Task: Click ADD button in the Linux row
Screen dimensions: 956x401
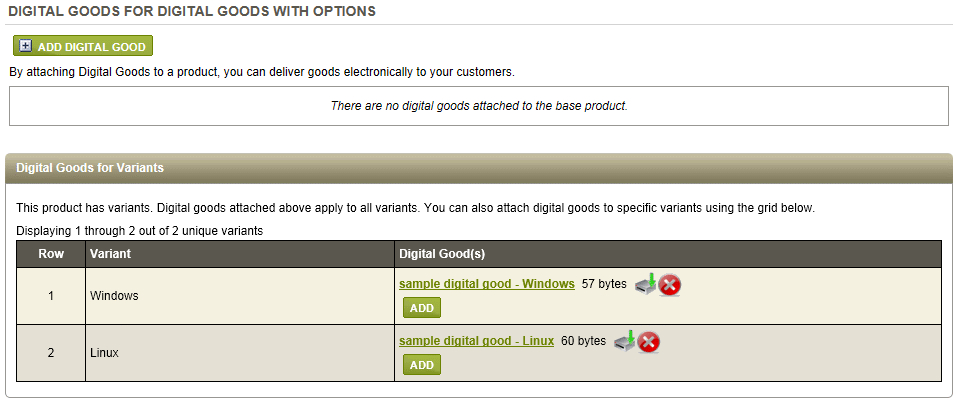Action: click(x=421, y=365)
